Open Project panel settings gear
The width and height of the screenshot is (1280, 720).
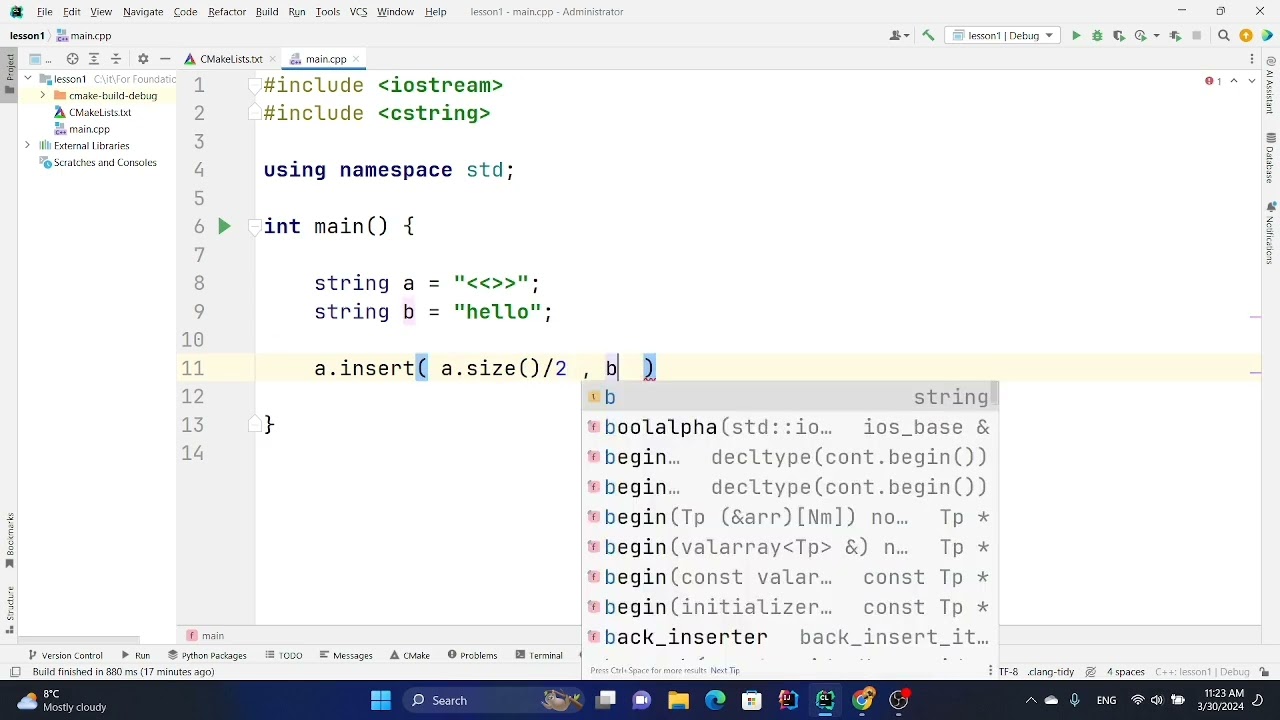point(143,59)
